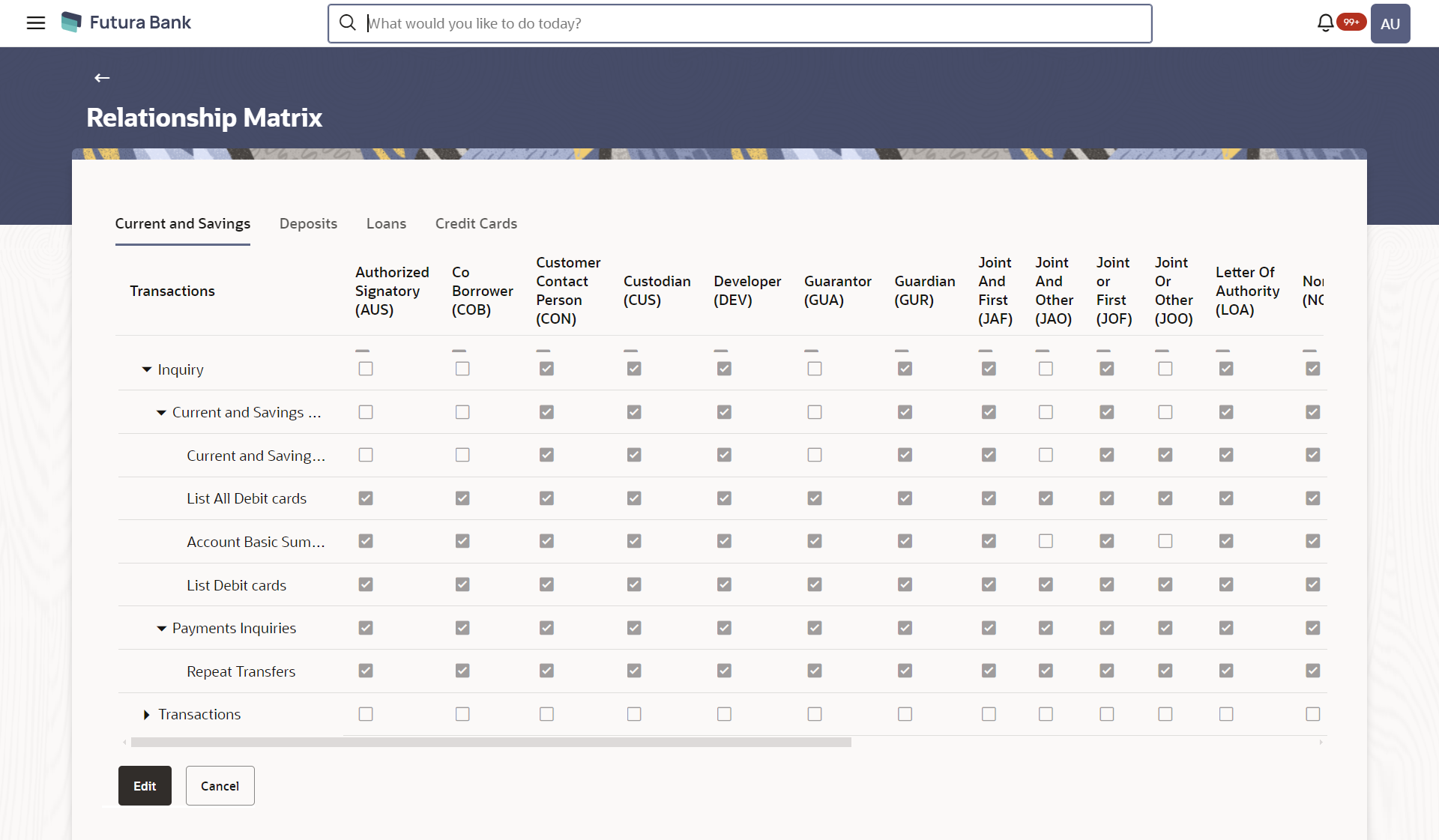Image resolution: width=1439 pixels, height=840 pixels.
Task: Open the hamburger navigation menu
Action: 35,23
